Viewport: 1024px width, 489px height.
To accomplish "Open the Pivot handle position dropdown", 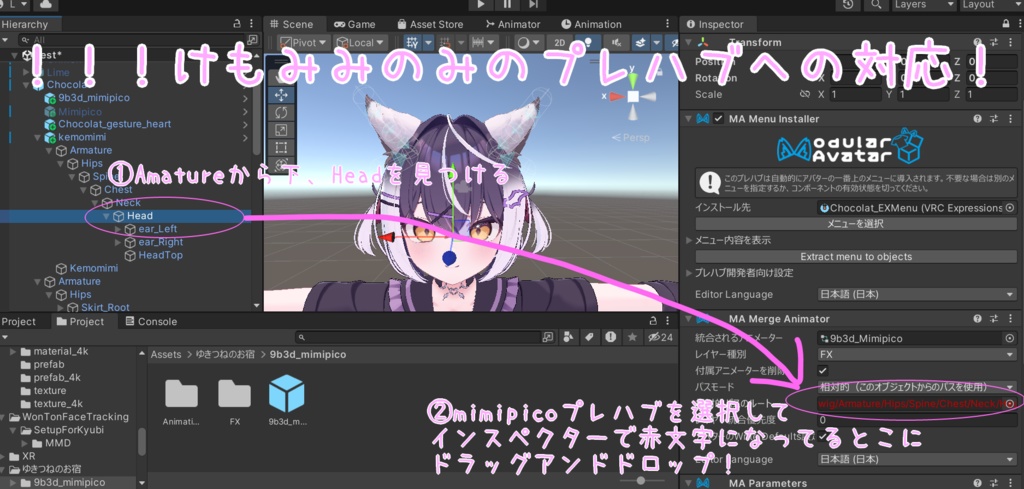I will [305, 42].
